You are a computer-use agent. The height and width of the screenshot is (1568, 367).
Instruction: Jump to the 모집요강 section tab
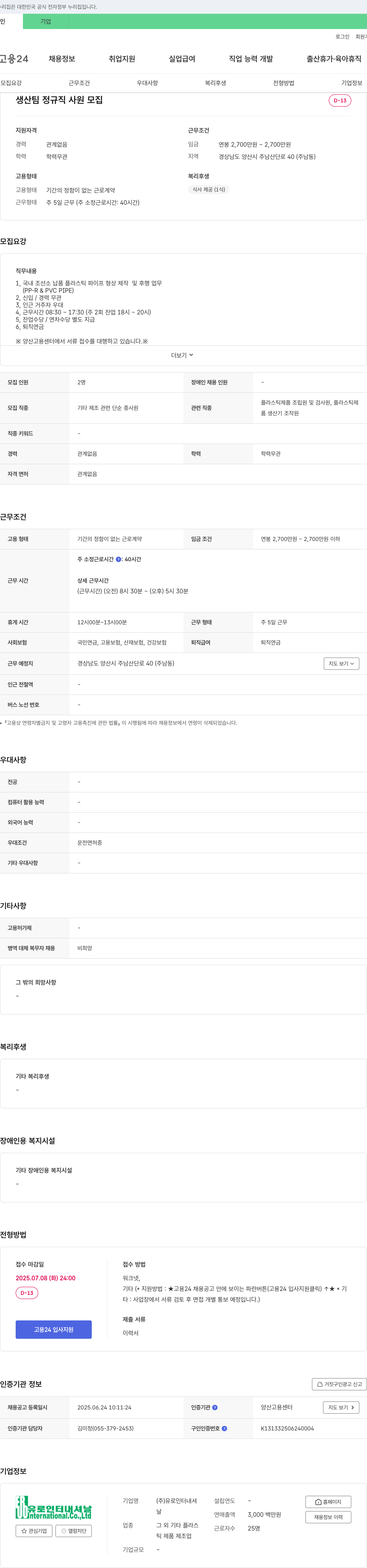coord(11,83)
